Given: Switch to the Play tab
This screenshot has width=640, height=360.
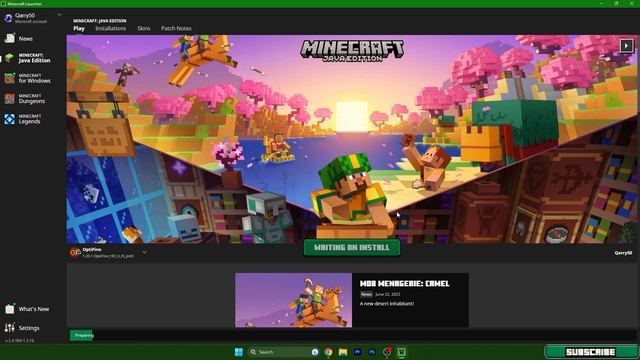Looking at the screenshot, I should (x=79, y=29).
